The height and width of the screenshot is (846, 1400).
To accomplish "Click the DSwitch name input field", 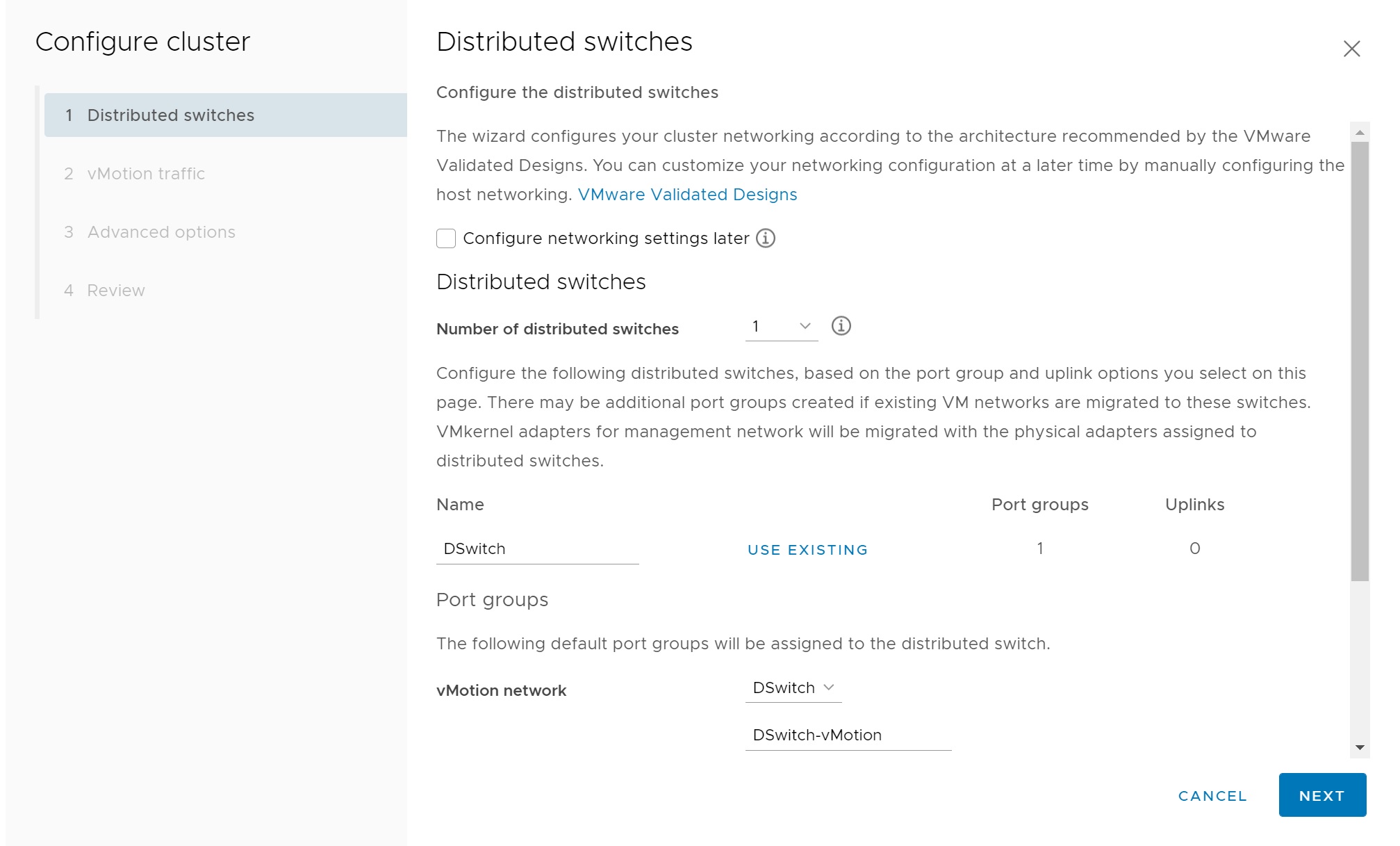I will click(537, 549).
